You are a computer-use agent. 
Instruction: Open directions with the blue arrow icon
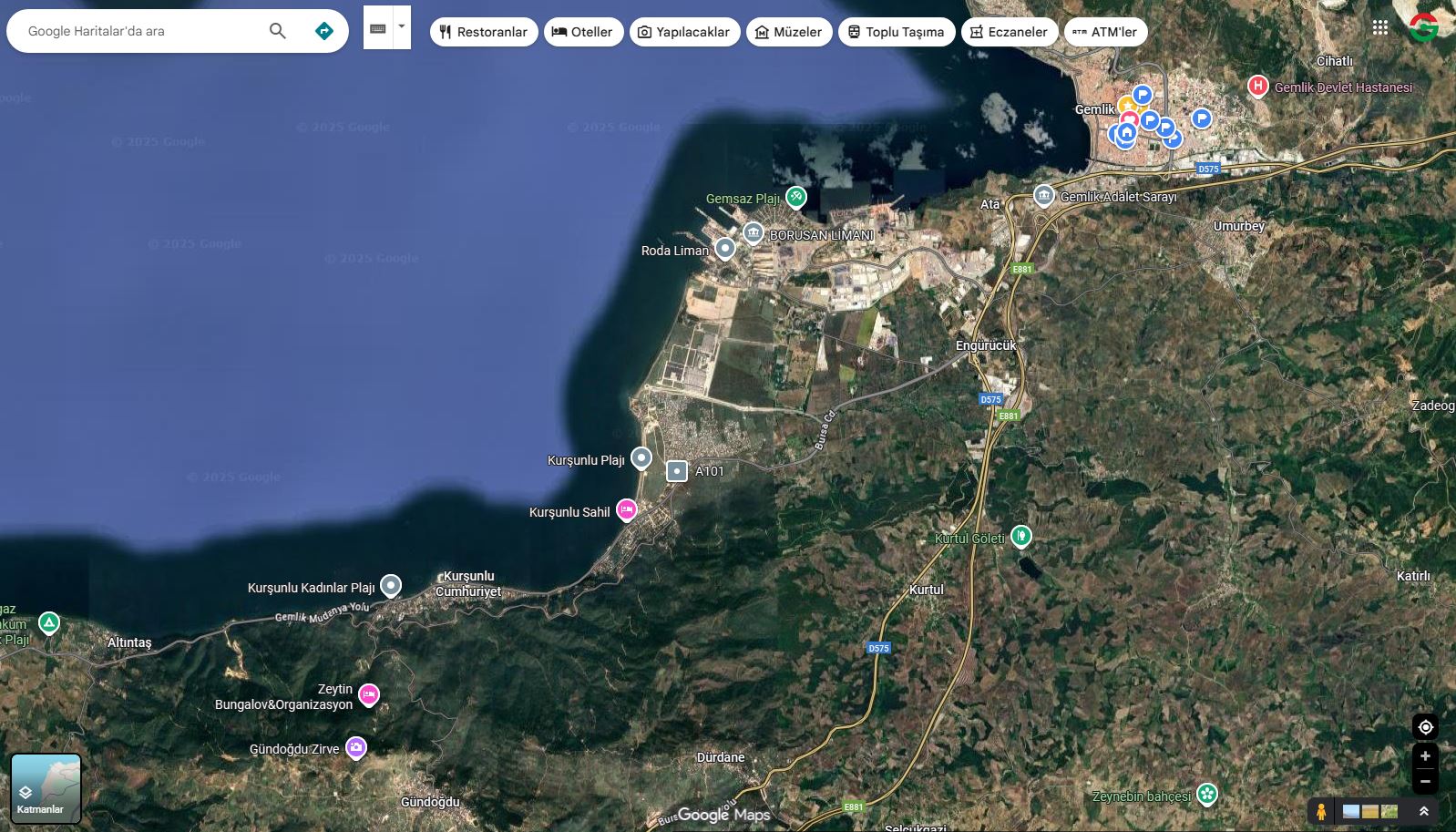[x=323, y=31]
